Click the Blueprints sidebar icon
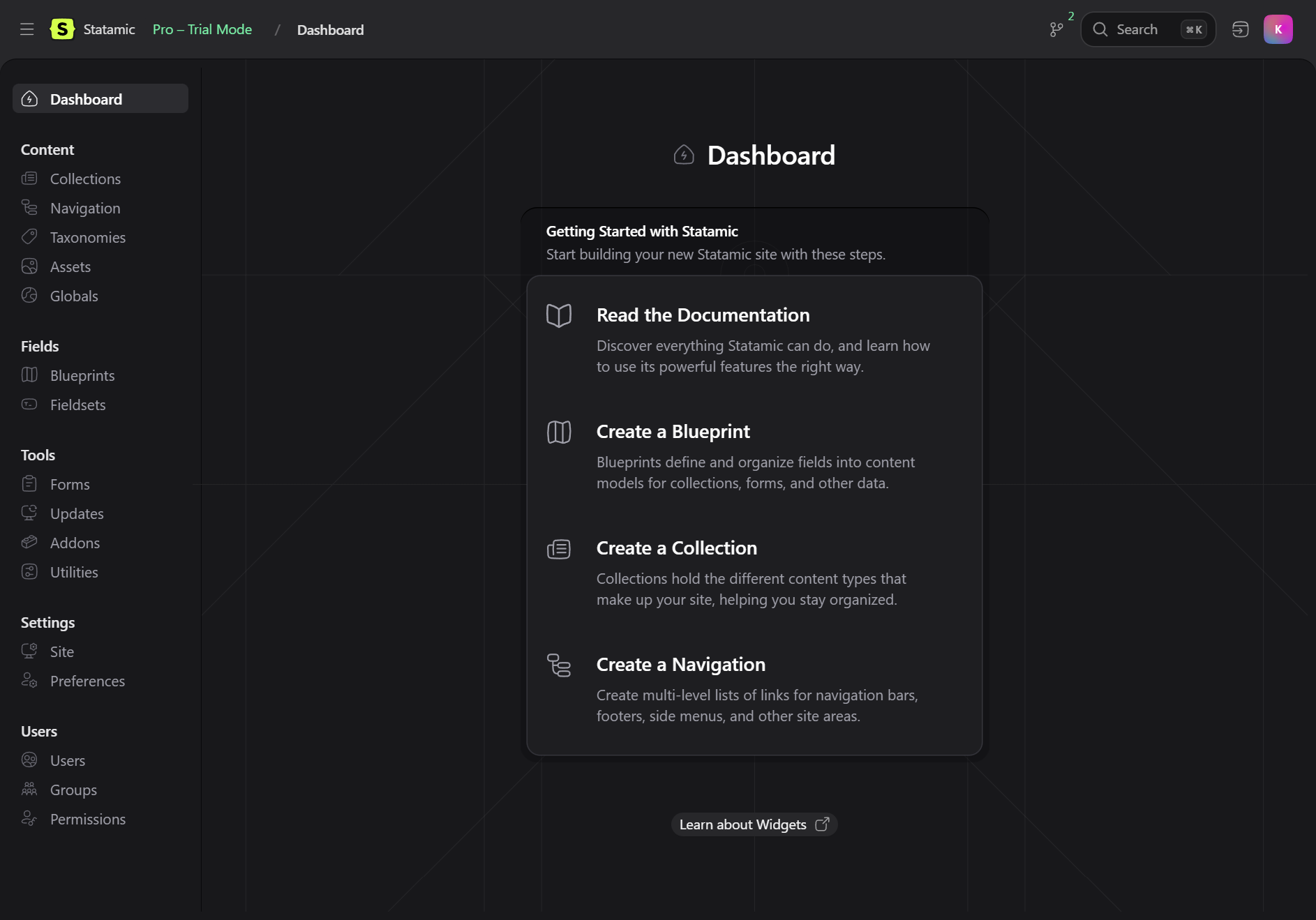 pyautogui.click(x=29, y=375)
